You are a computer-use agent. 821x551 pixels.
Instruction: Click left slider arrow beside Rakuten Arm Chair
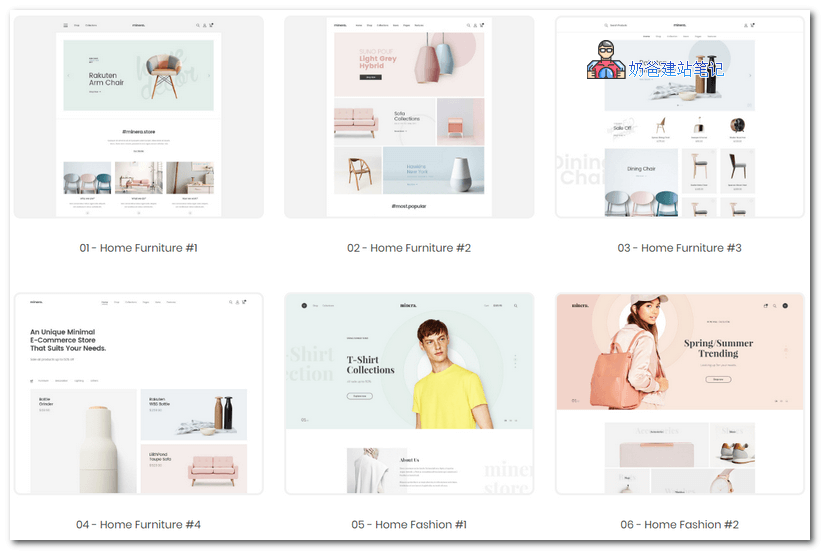pyautogui.click(x=68, y=75)
